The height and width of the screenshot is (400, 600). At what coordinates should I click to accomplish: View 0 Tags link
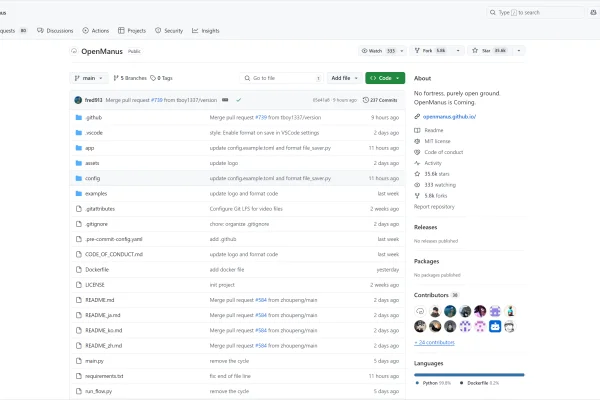tap(161, 78)
